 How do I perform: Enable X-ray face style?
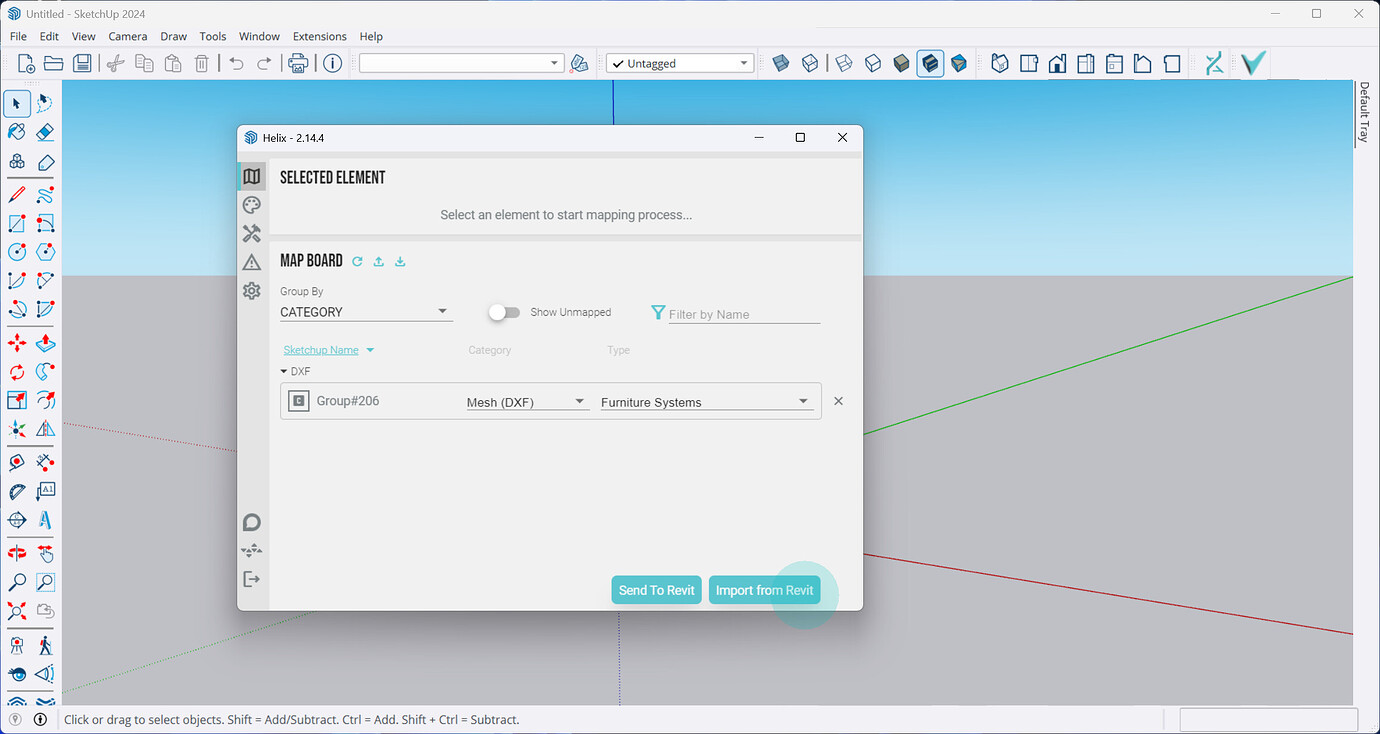tap(780, 63)
